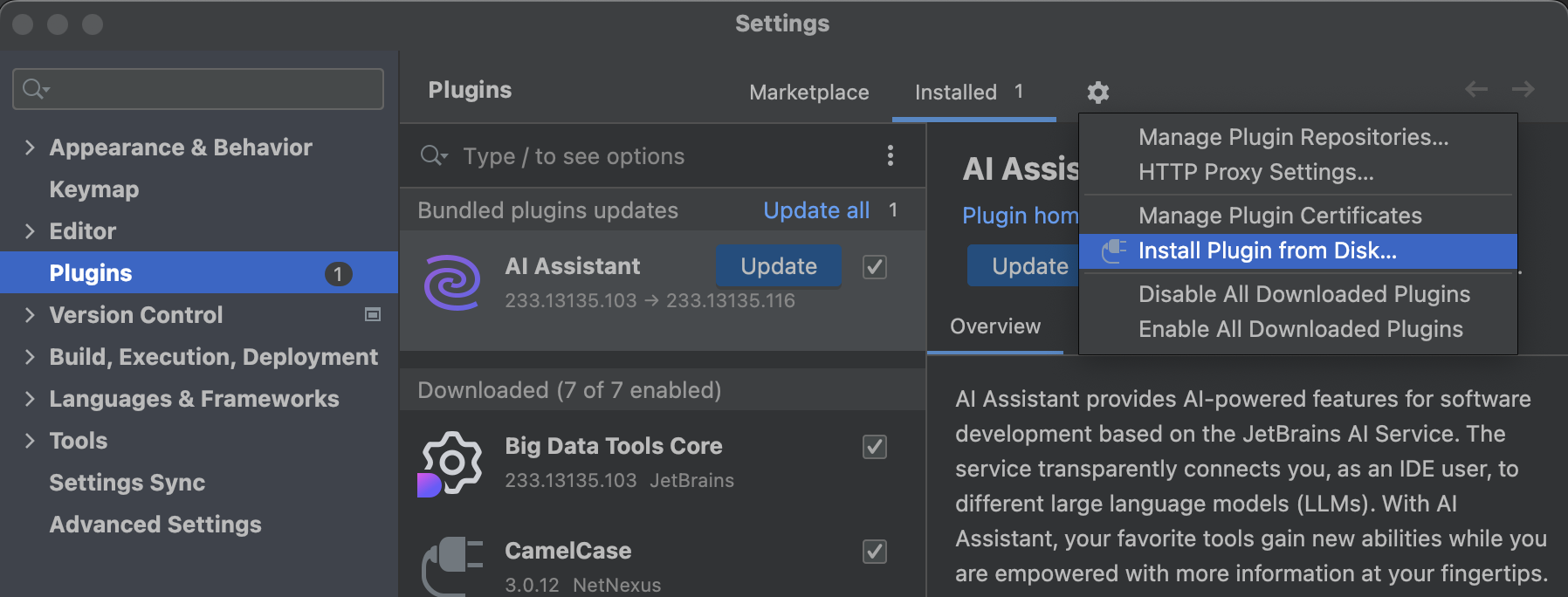Select Manage Plugin Repositories menu option
This screenshot has width=1568, height=597.
(x=1292, y=137)
